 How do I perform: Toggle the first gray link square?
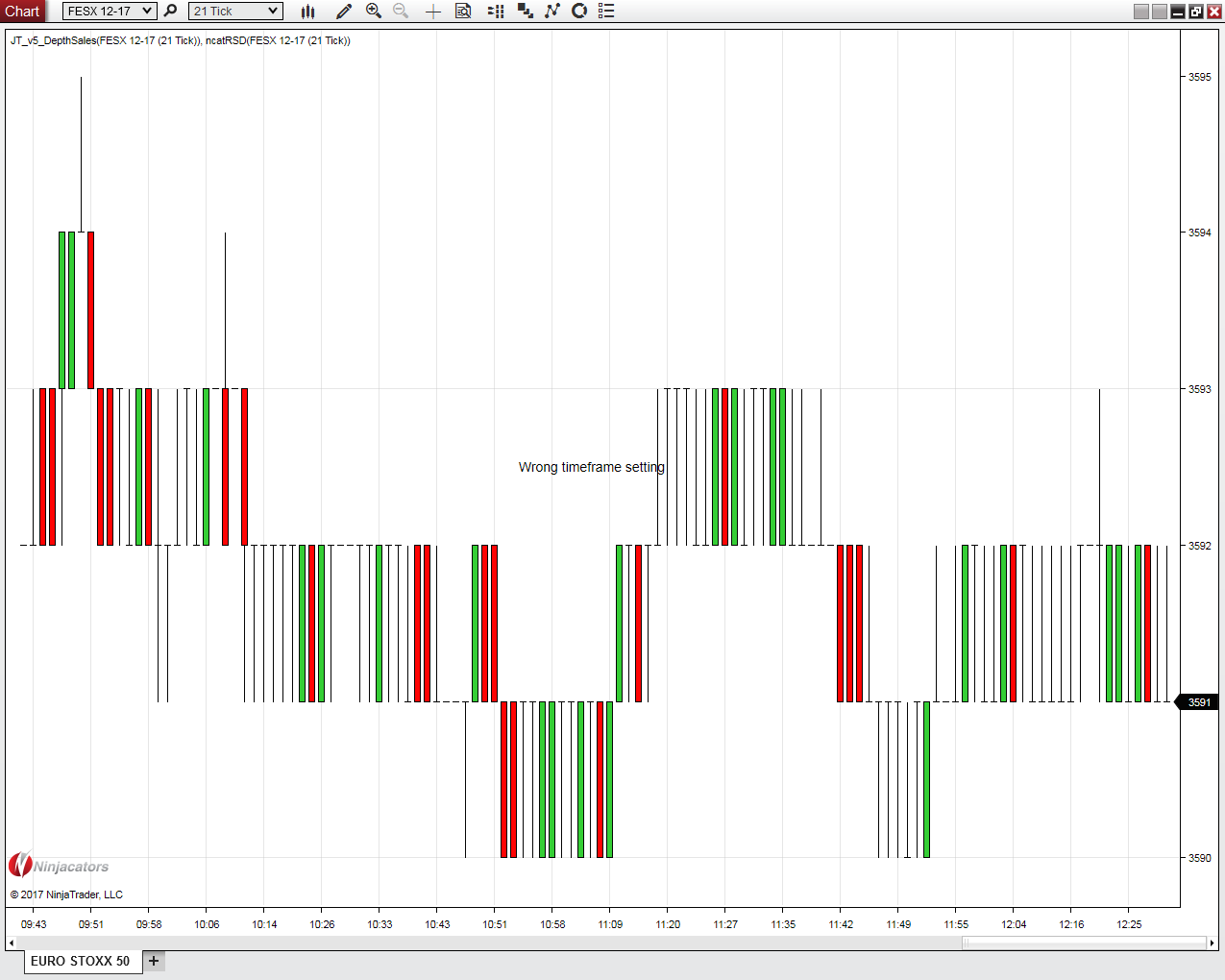pyautogui.click(x=1141, y=12)
